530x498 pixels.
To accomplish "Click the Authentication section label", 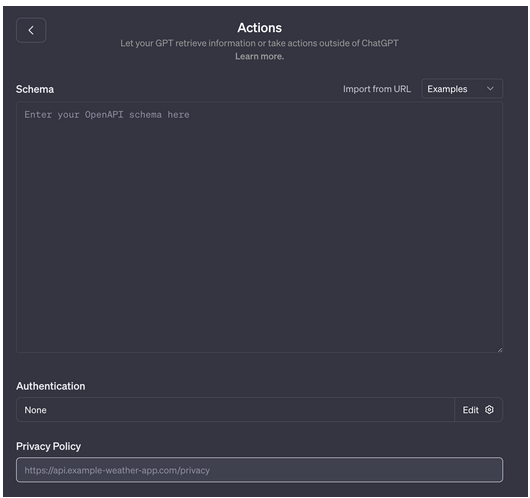I will coord(51,386).
